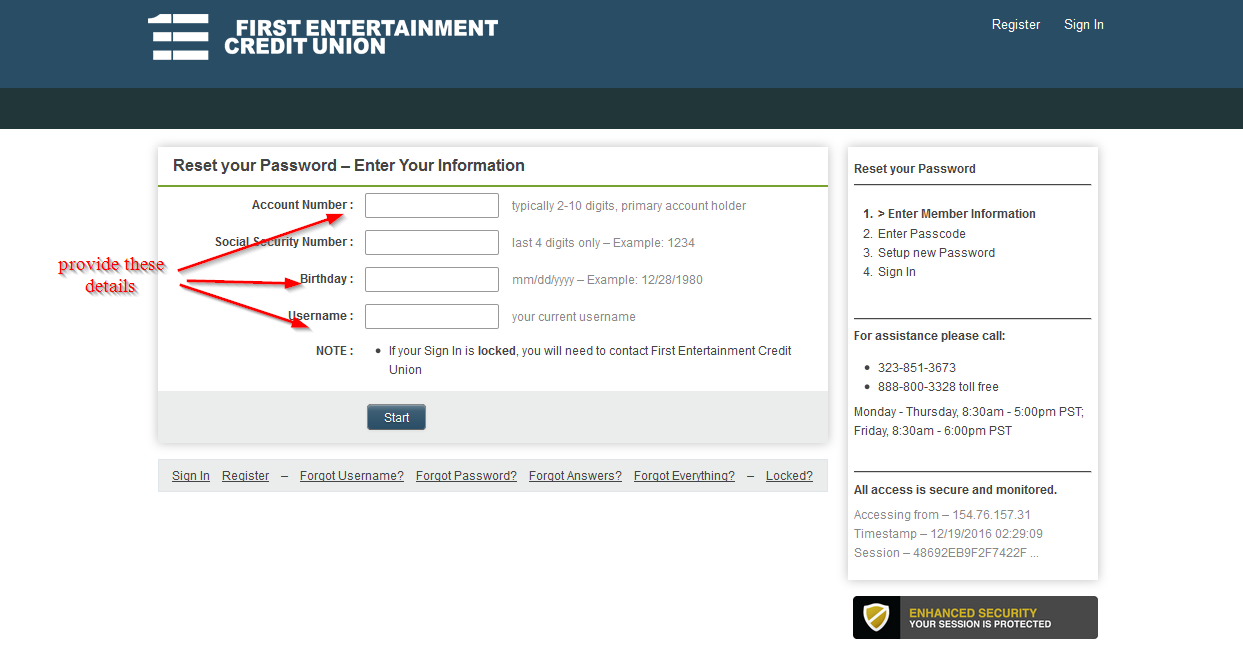Click the 'Enter Passcode' step text
The width and height of the screenshot is (1243, 667).
coord(922,234)
